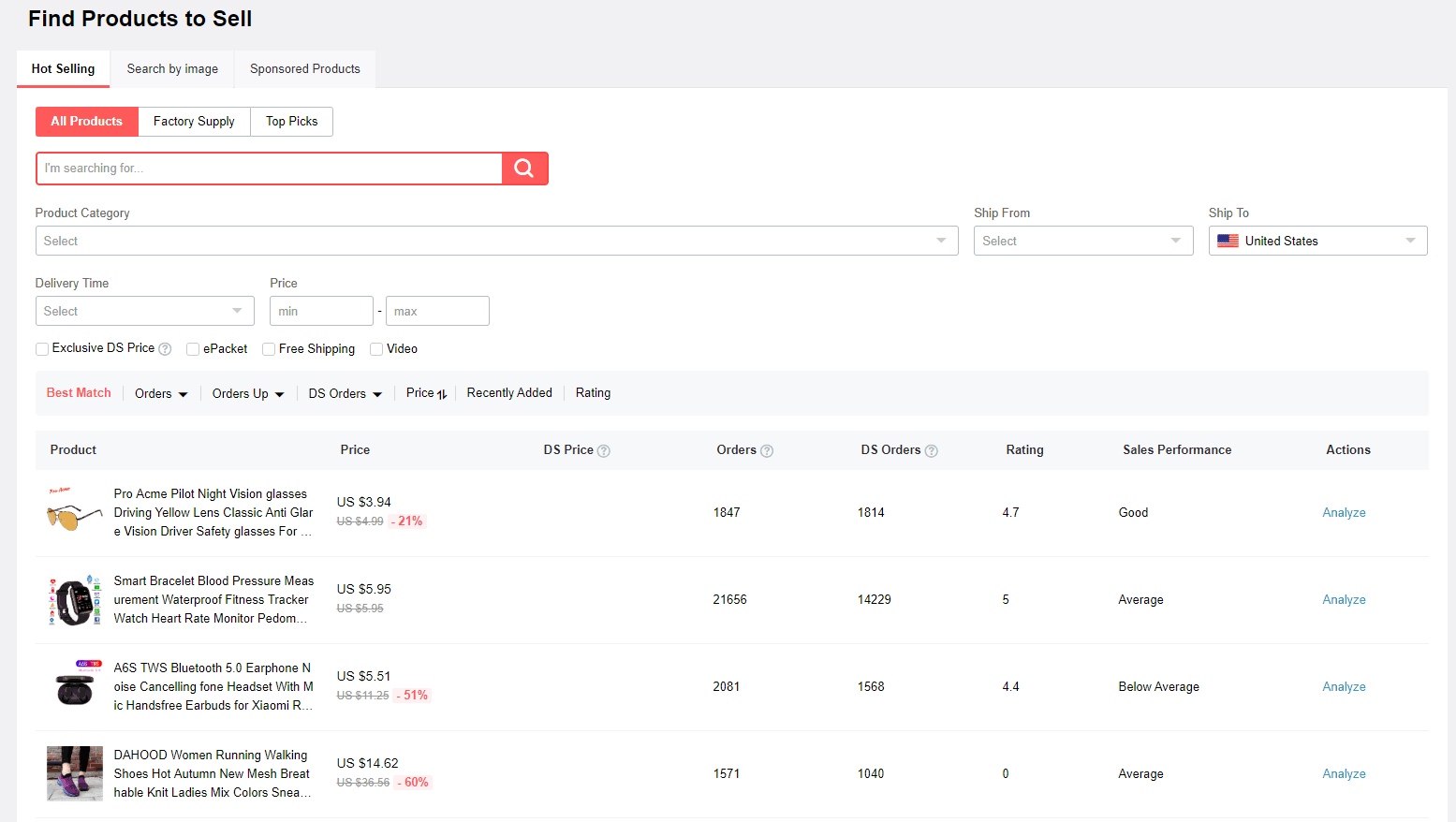The height and width of the screenshot is (822, 1456).
Task: Expand the Ship From selector
Action: coord(1083,241)
